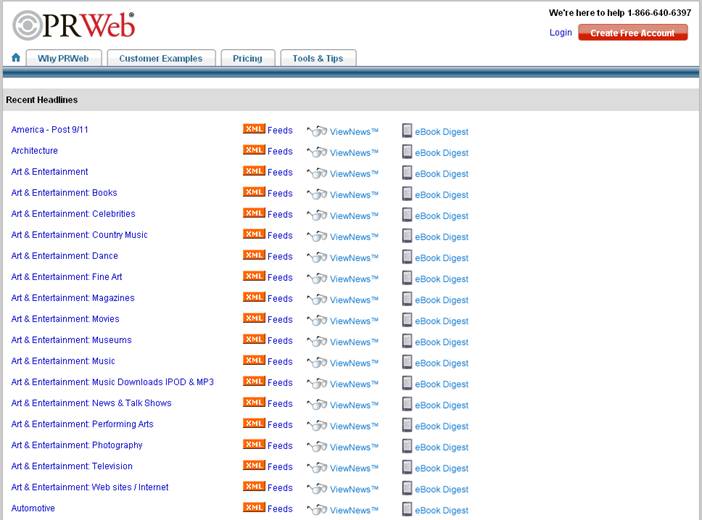Open eBook Digest link for America - Post 9/11
This screenshot has width=702, height=520.
click(441, 132)
